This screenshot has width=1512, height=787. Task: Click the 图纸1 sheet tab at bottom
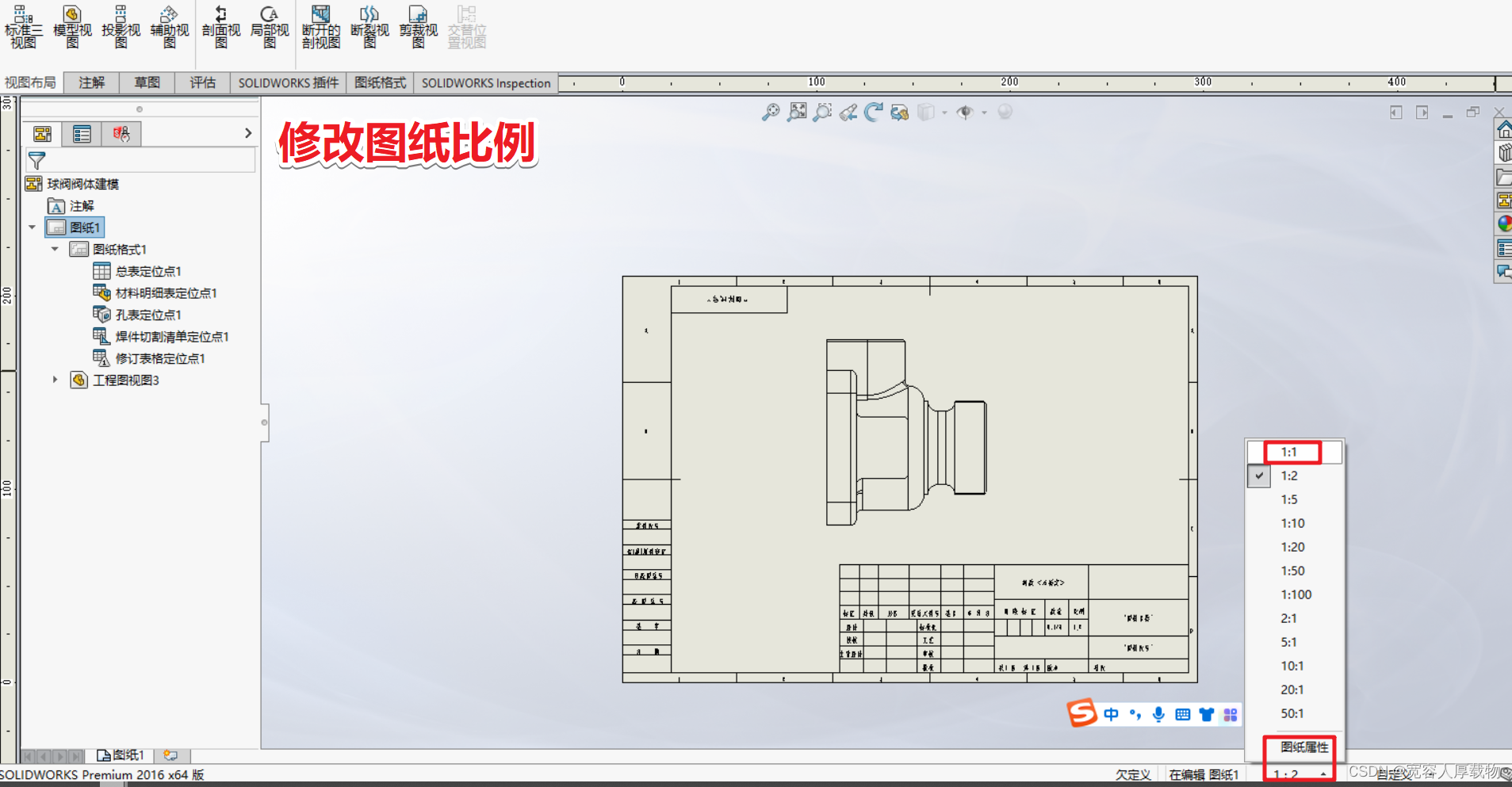click(121, 755)
